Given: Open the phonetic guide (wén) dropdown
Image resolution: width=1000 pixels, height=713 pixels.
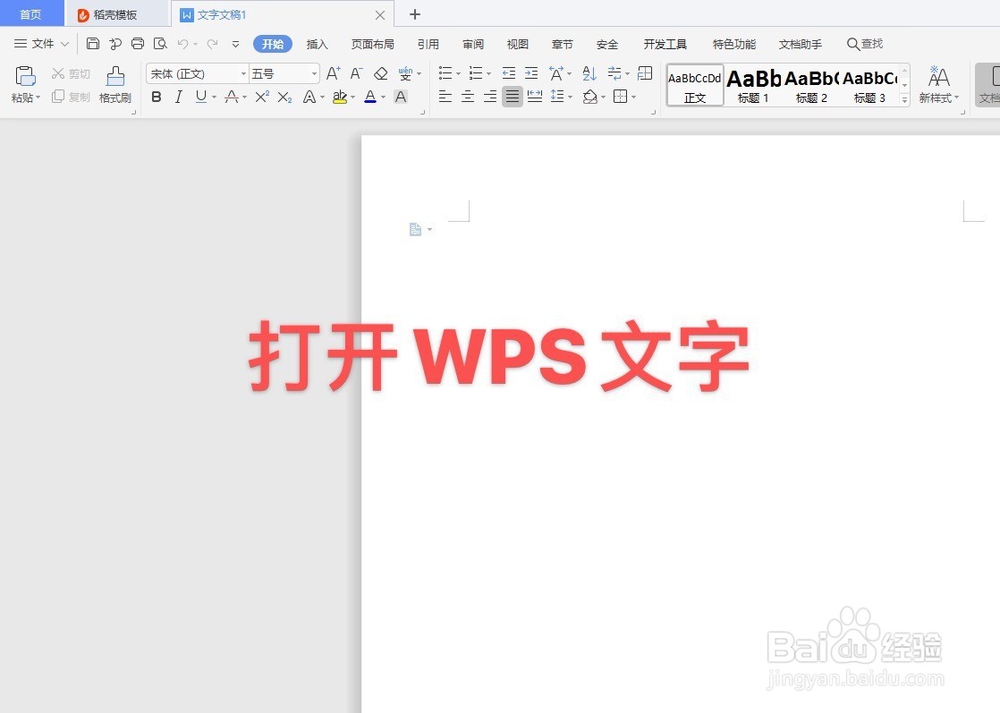Looking at the screenshot, I should tap(418, 74).
